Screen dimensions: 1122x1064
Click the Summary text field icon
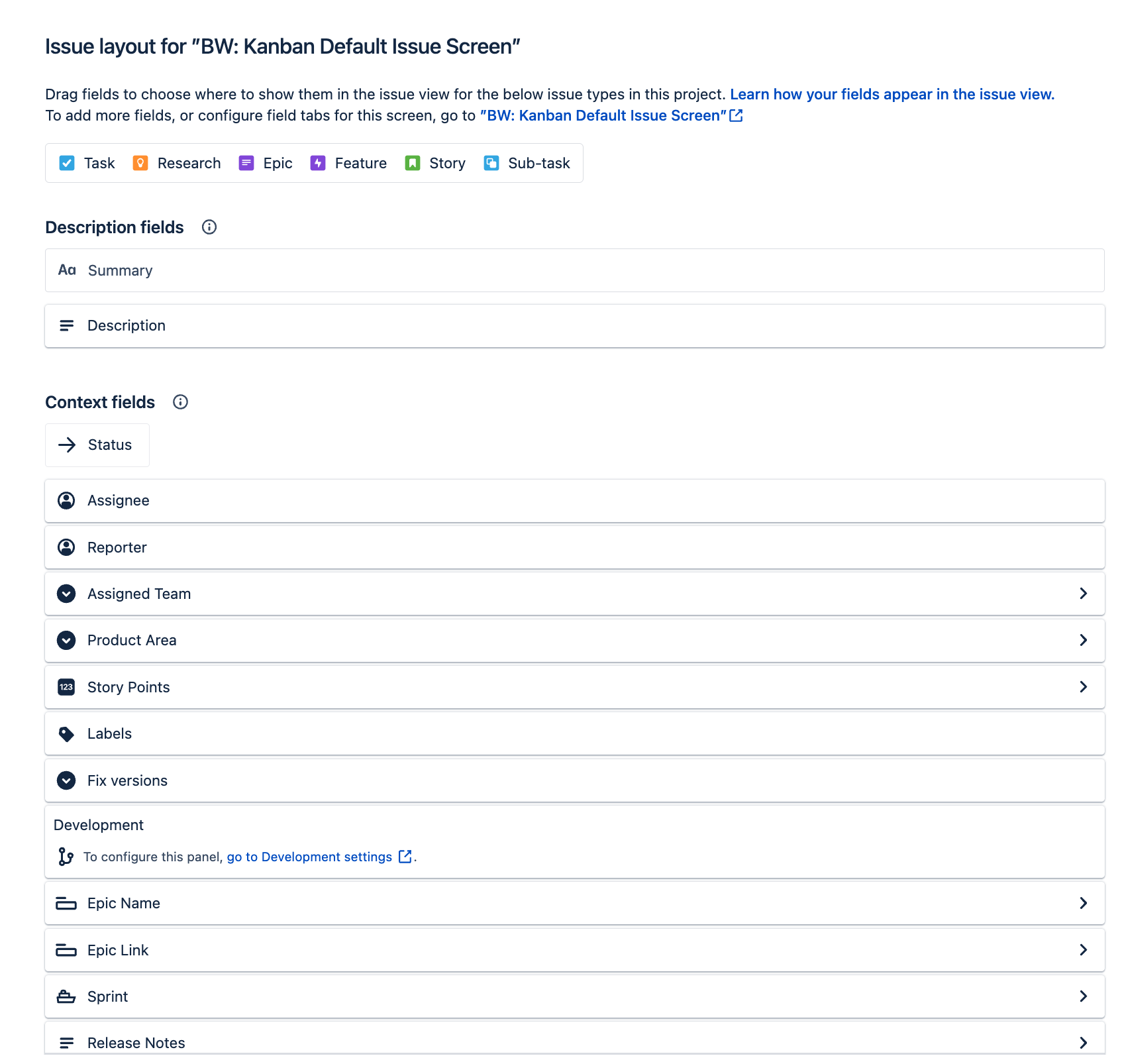point(67,270)
